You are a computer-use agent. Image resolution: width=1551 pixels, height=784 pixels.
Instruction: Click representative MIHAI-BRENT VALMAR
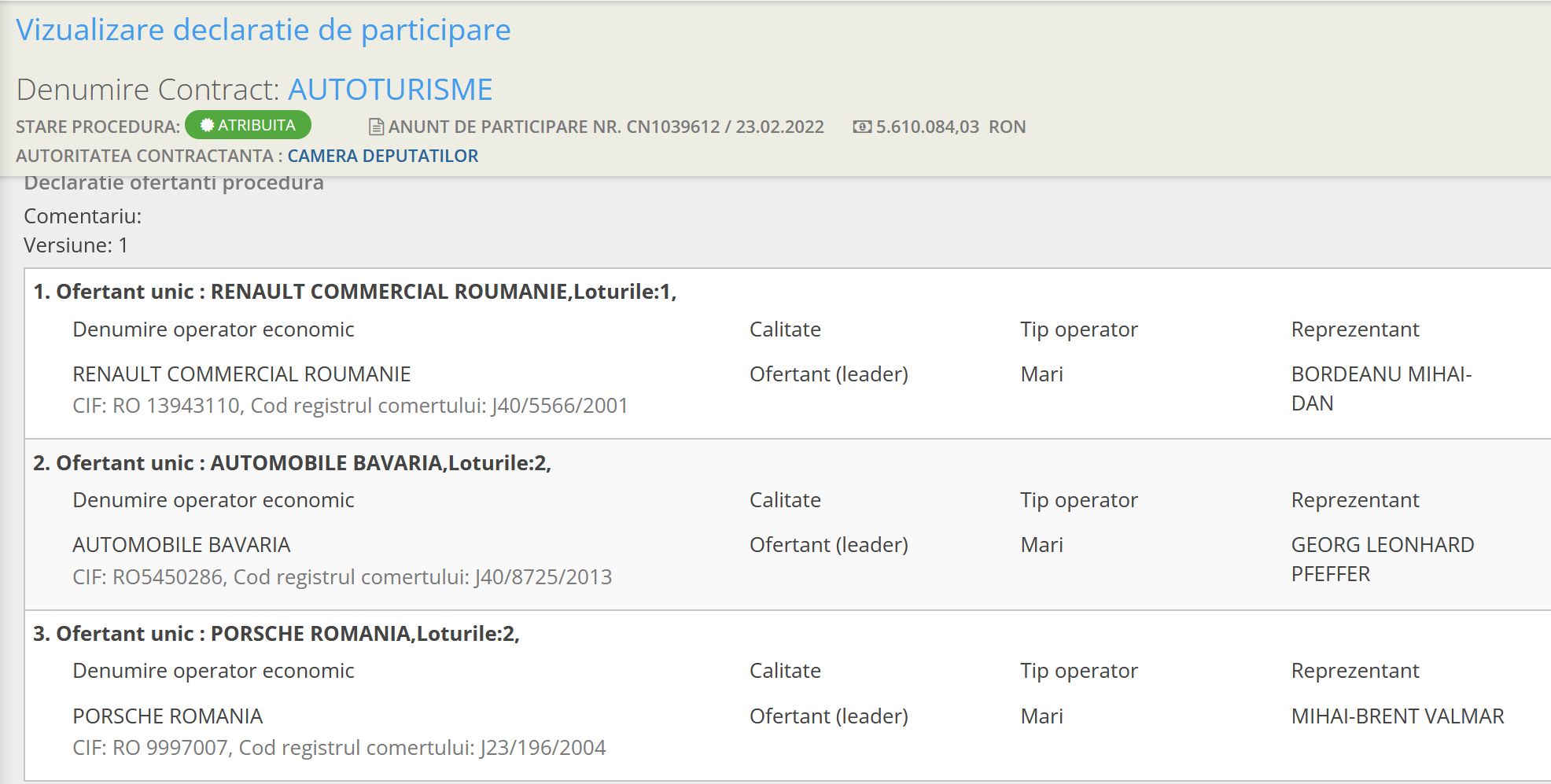pos(1397,716)
